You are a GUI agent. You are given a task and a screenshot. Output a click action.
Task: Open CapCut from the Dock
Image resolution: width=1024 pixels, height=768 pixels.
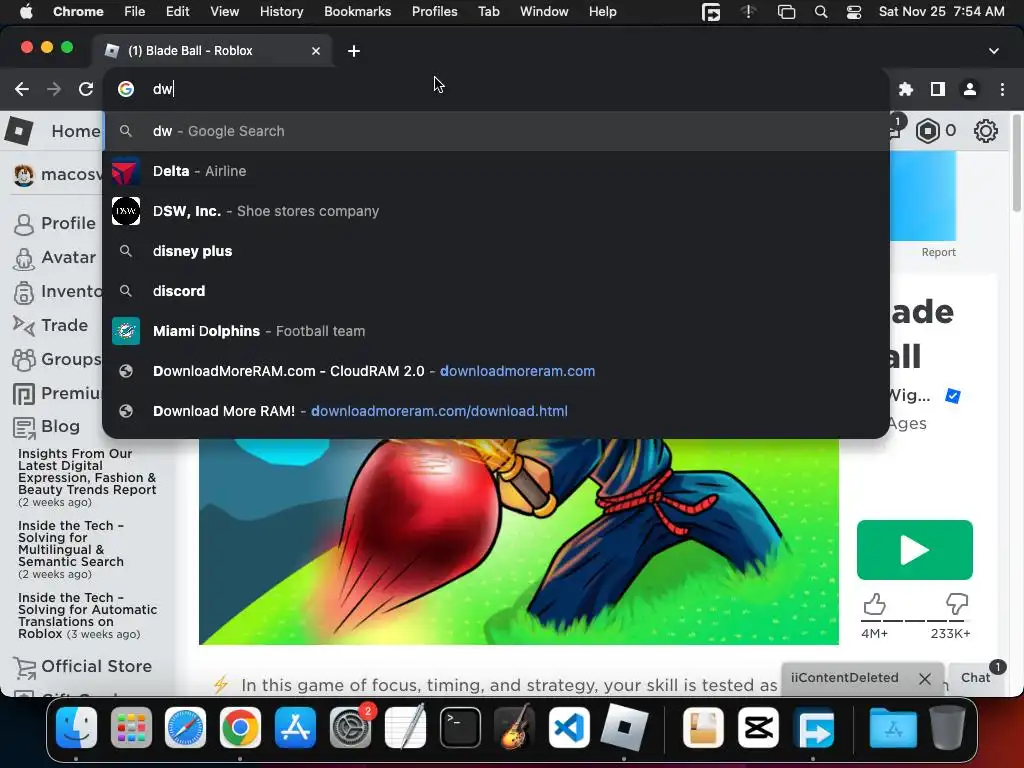758,728
